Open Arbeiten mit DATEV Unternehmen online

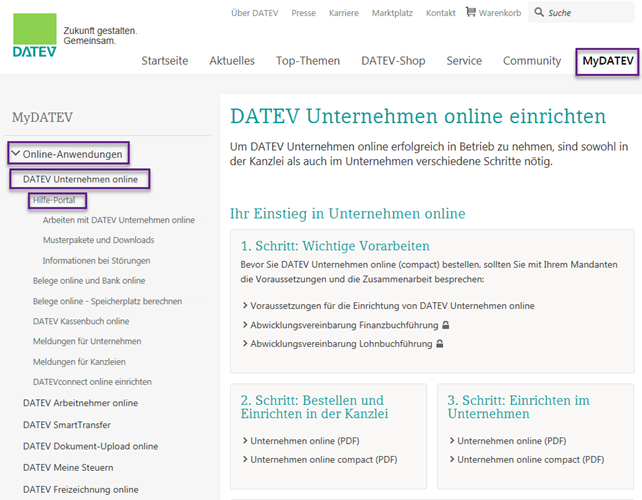coord(119,220)
